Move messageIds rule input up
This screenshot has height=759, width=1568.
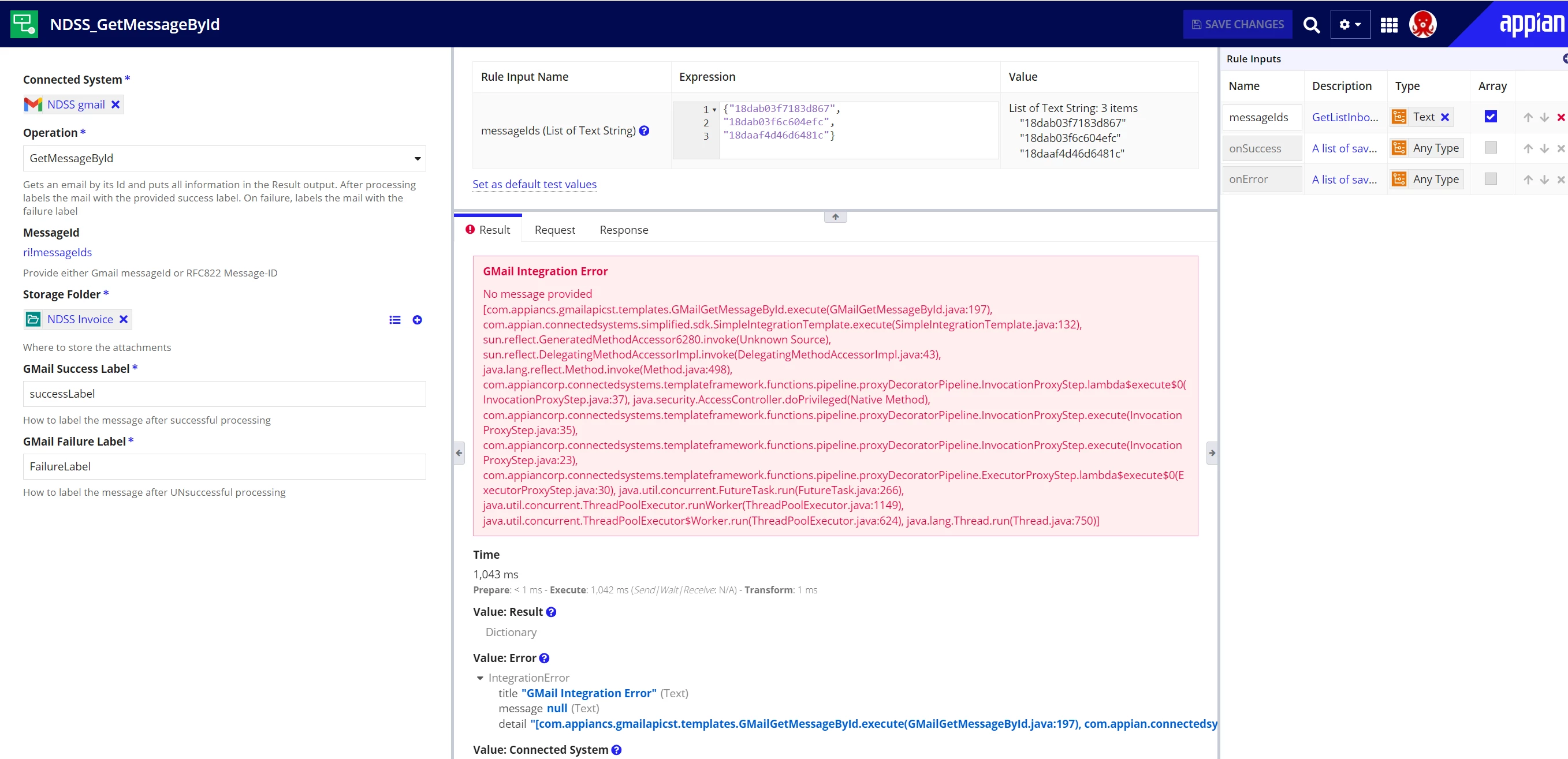[x=1528, y=117]
